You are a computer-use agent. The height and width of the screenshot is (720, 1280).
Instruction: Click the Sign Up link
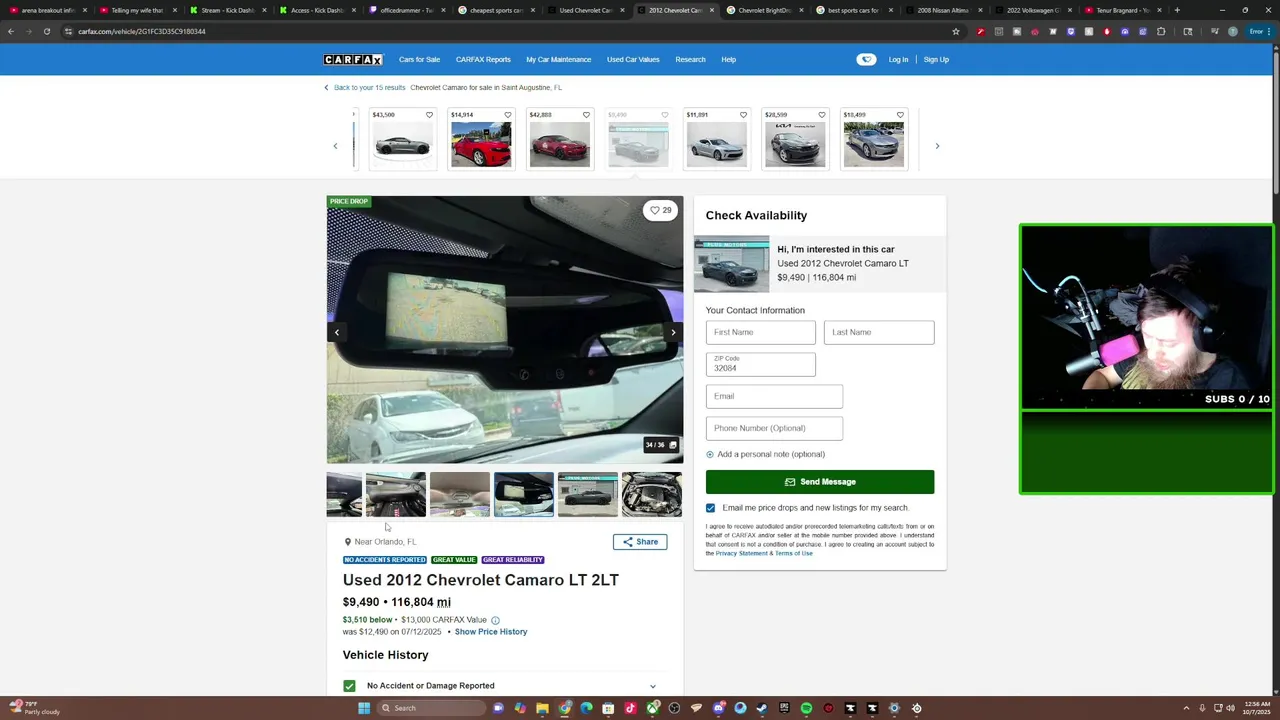pyautogui.click(x=936, y=60)
